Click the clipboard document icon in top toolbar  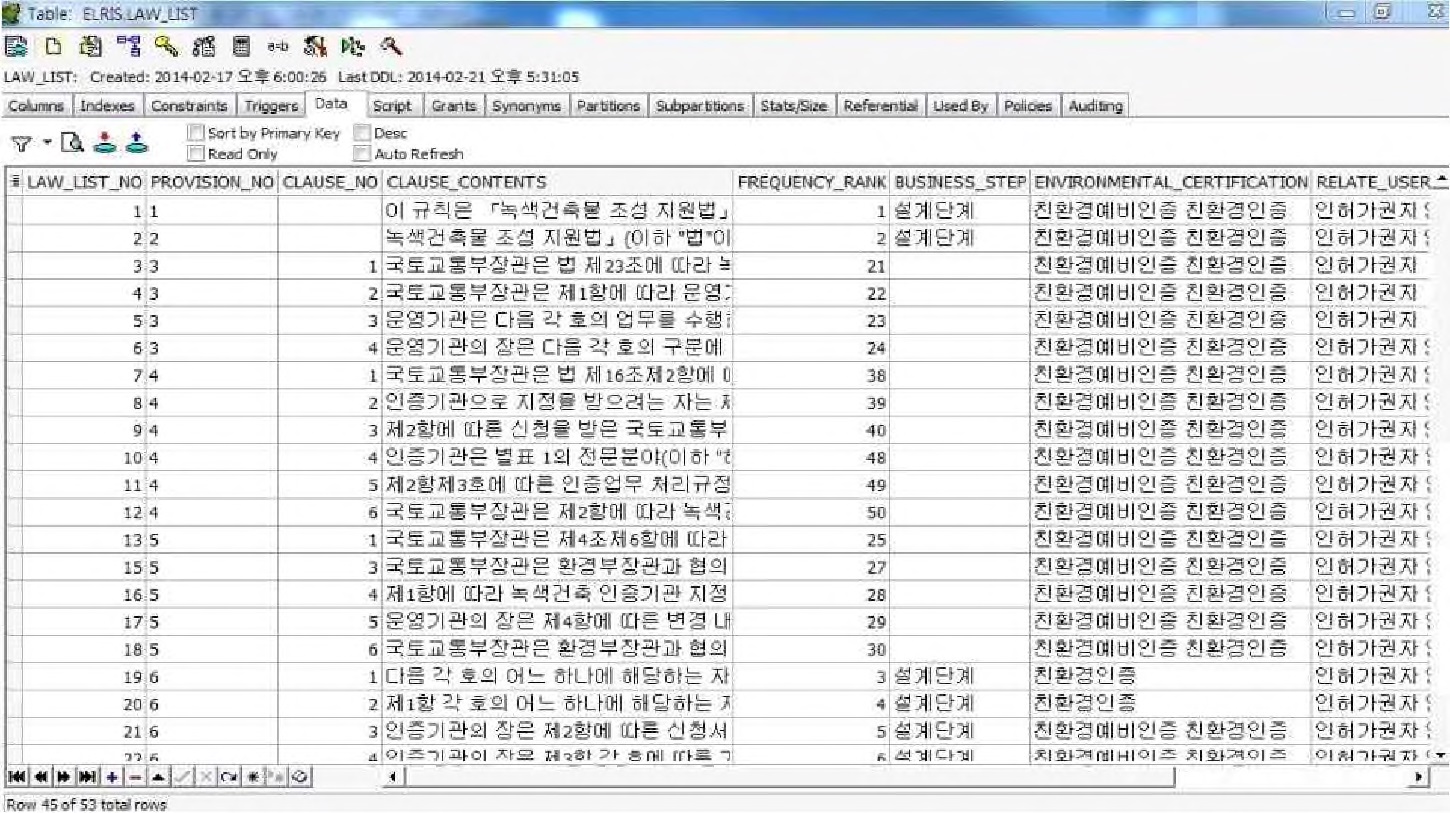92,46
